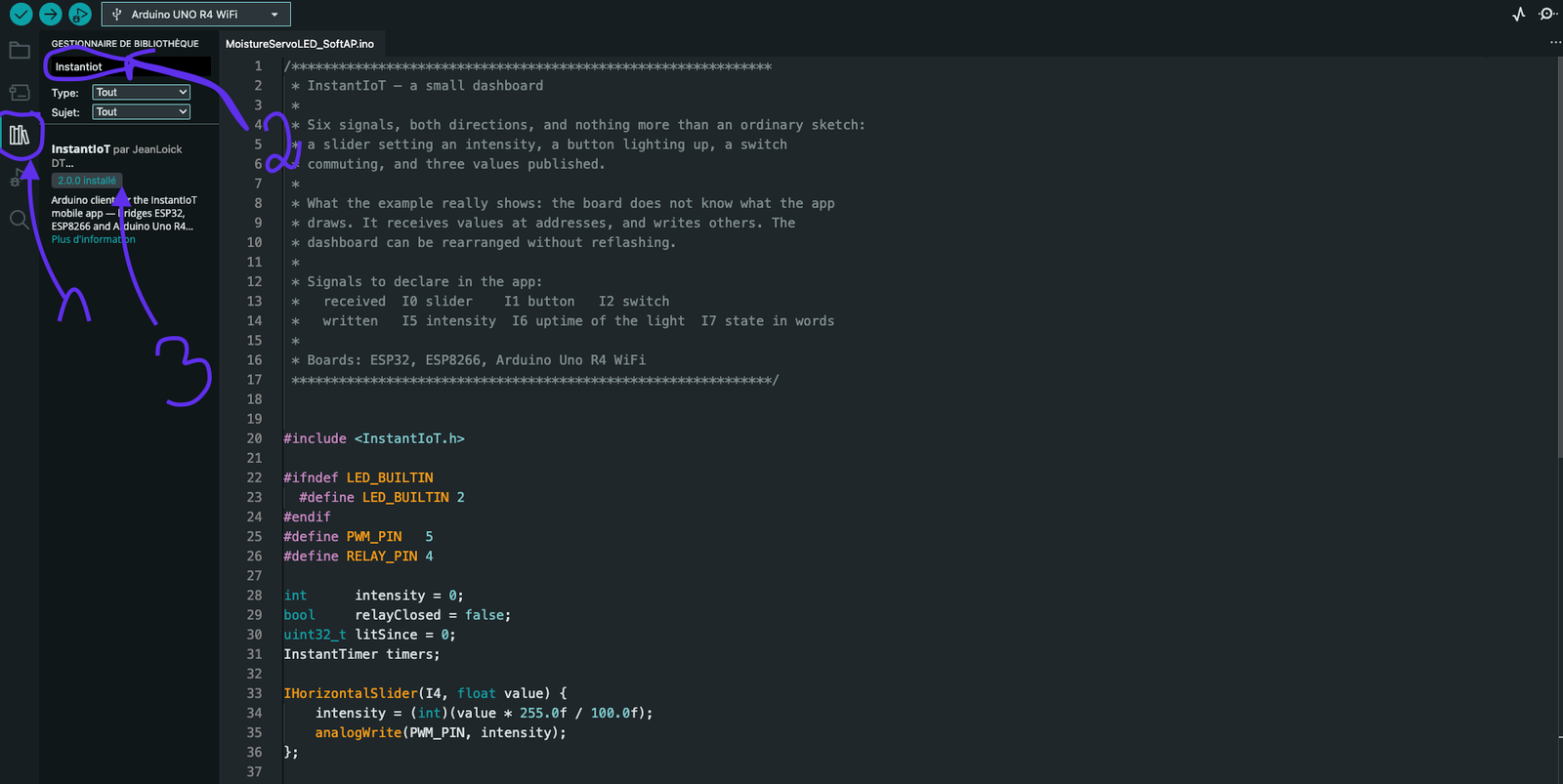Toggle the Library Manager sidebar icon
1563x784 pixels.
(20, 135)
